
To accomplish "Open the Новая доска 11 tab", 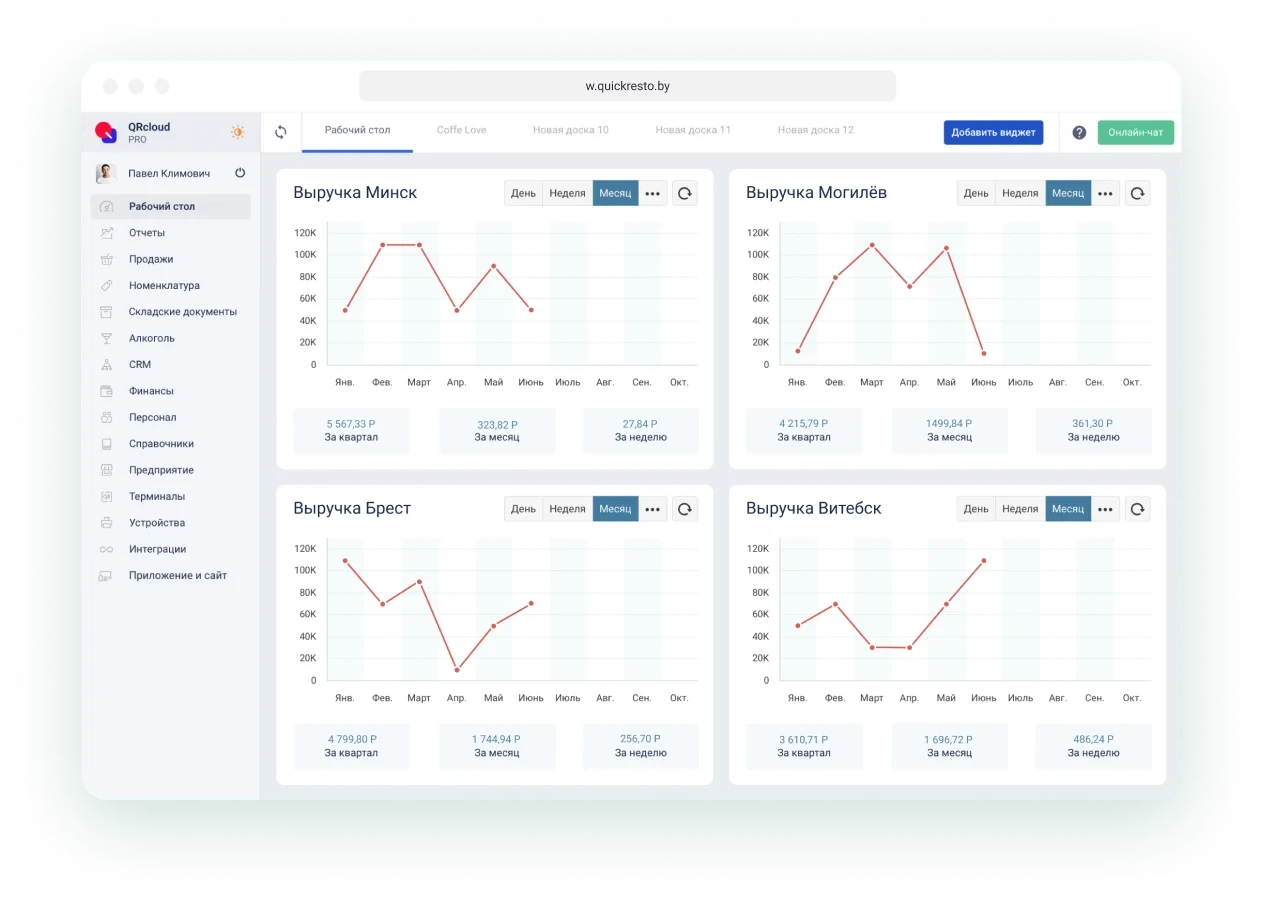I will tap(693, 130).
